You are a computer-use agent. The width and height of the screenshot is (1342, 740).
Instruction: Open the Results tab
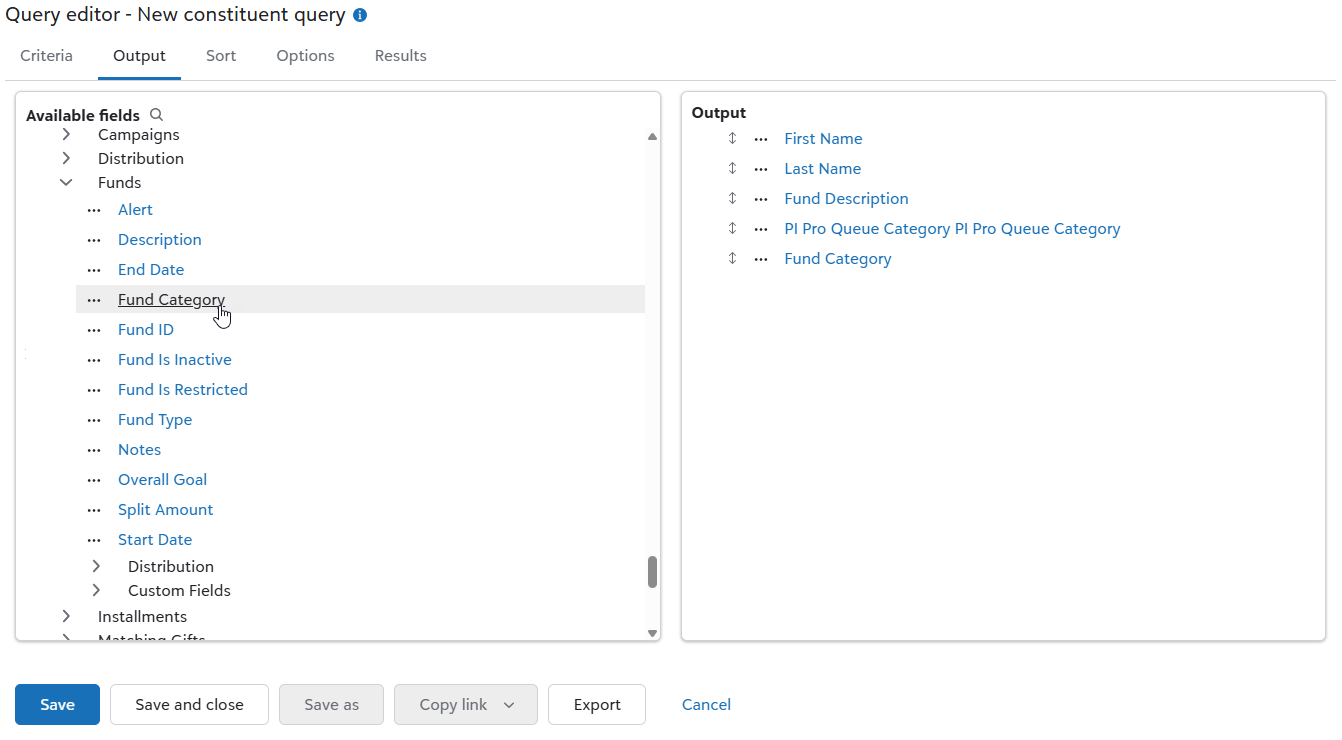400,55
